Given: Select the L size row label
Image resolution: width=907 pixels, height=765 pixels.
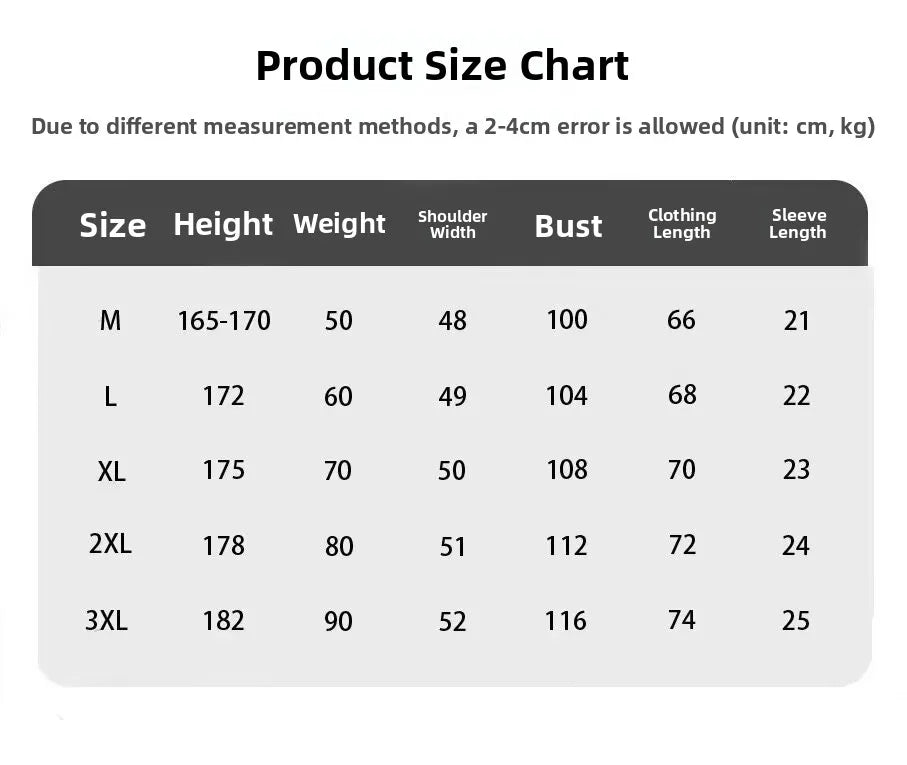Looking at the screenshot, I should (110, 396).
